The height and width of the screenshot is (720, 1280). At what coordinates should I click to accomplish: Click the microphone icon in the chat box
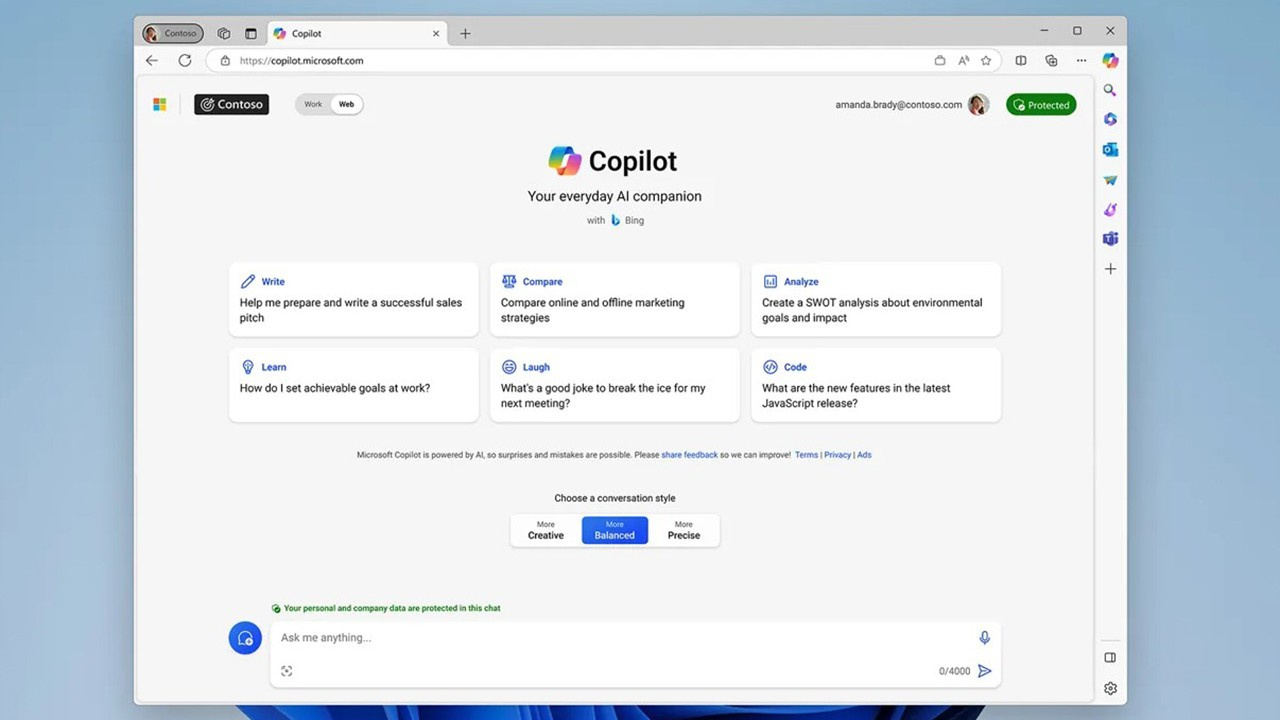pos(985,638)
